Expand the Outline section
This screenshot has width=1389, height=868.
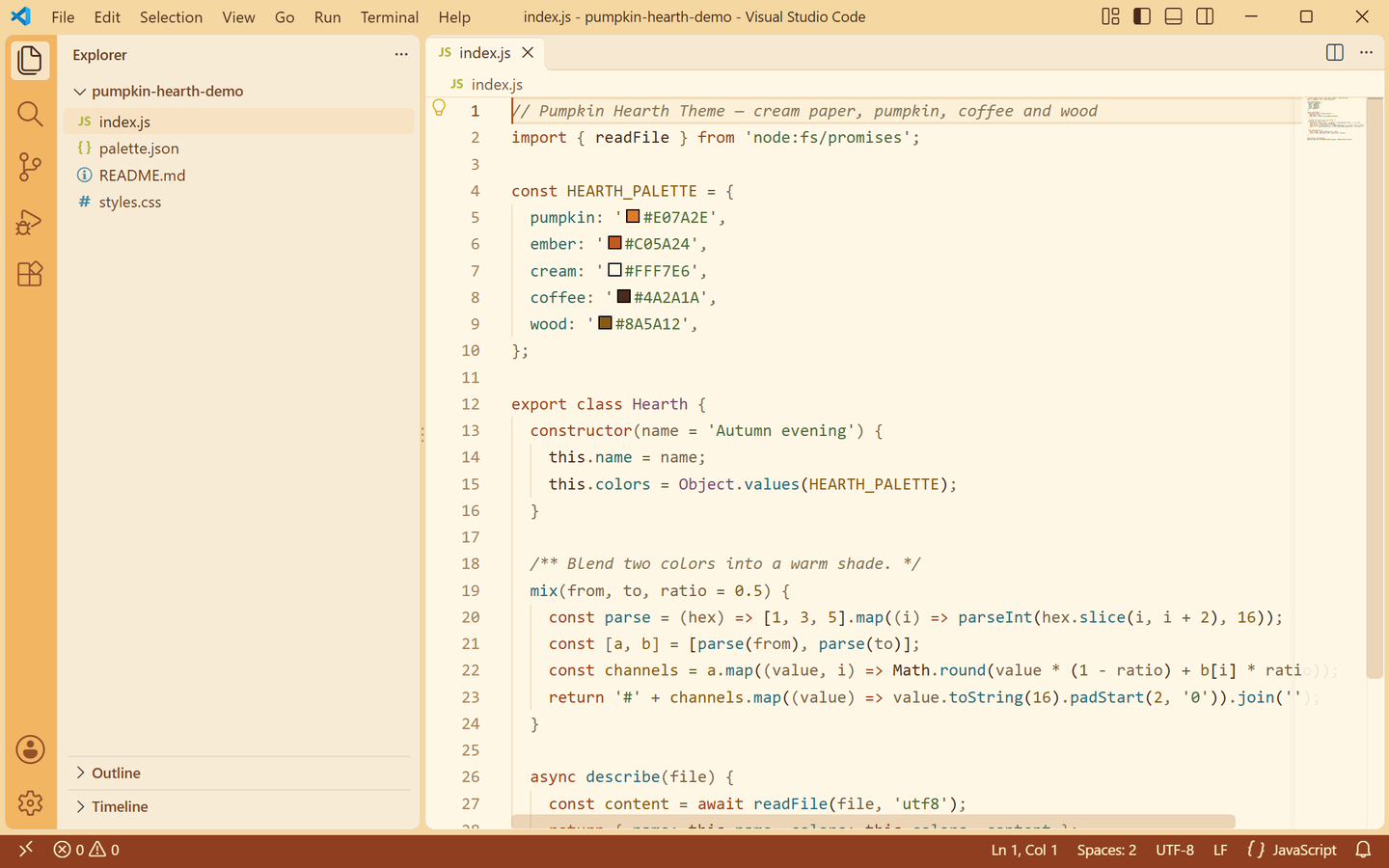coord(241,773)
